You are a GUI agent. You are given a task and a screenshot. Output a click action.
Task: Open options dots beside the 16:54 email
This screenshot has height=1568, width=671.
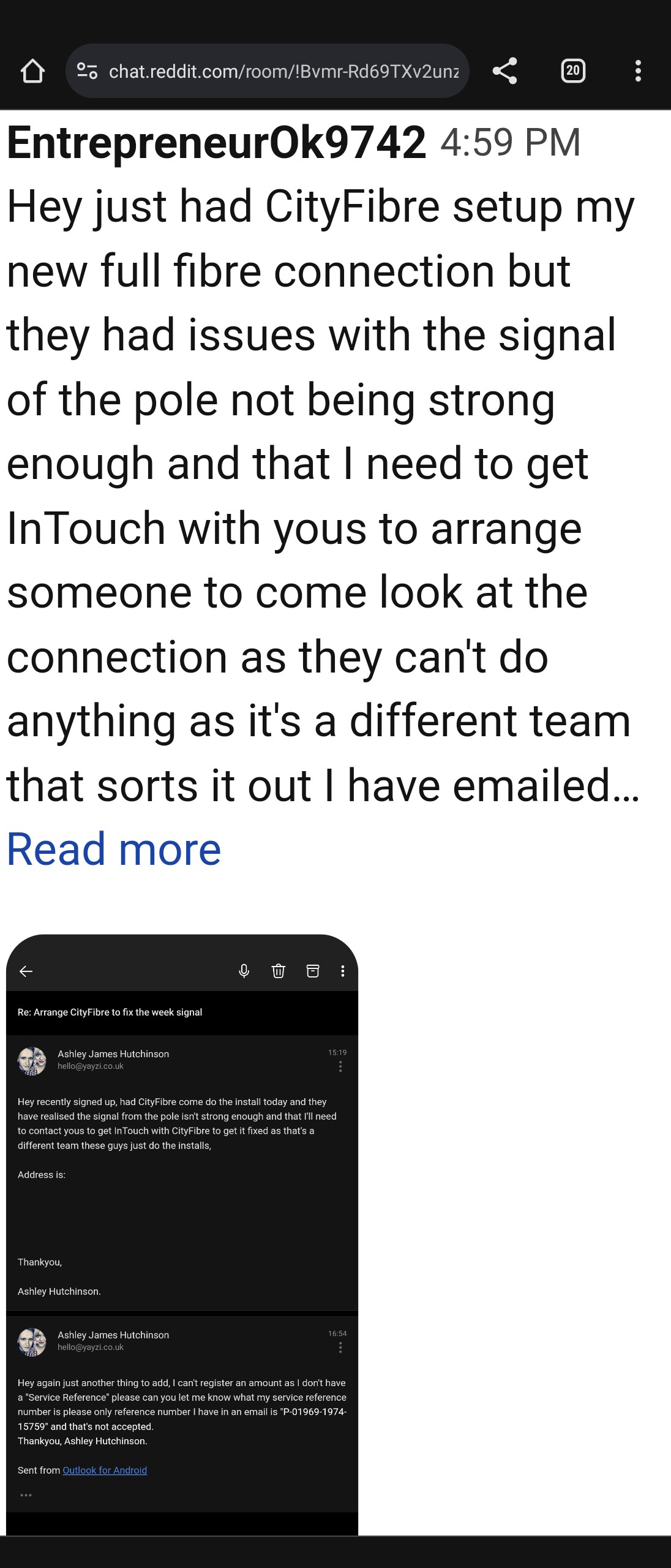[x=340, y=1347]
